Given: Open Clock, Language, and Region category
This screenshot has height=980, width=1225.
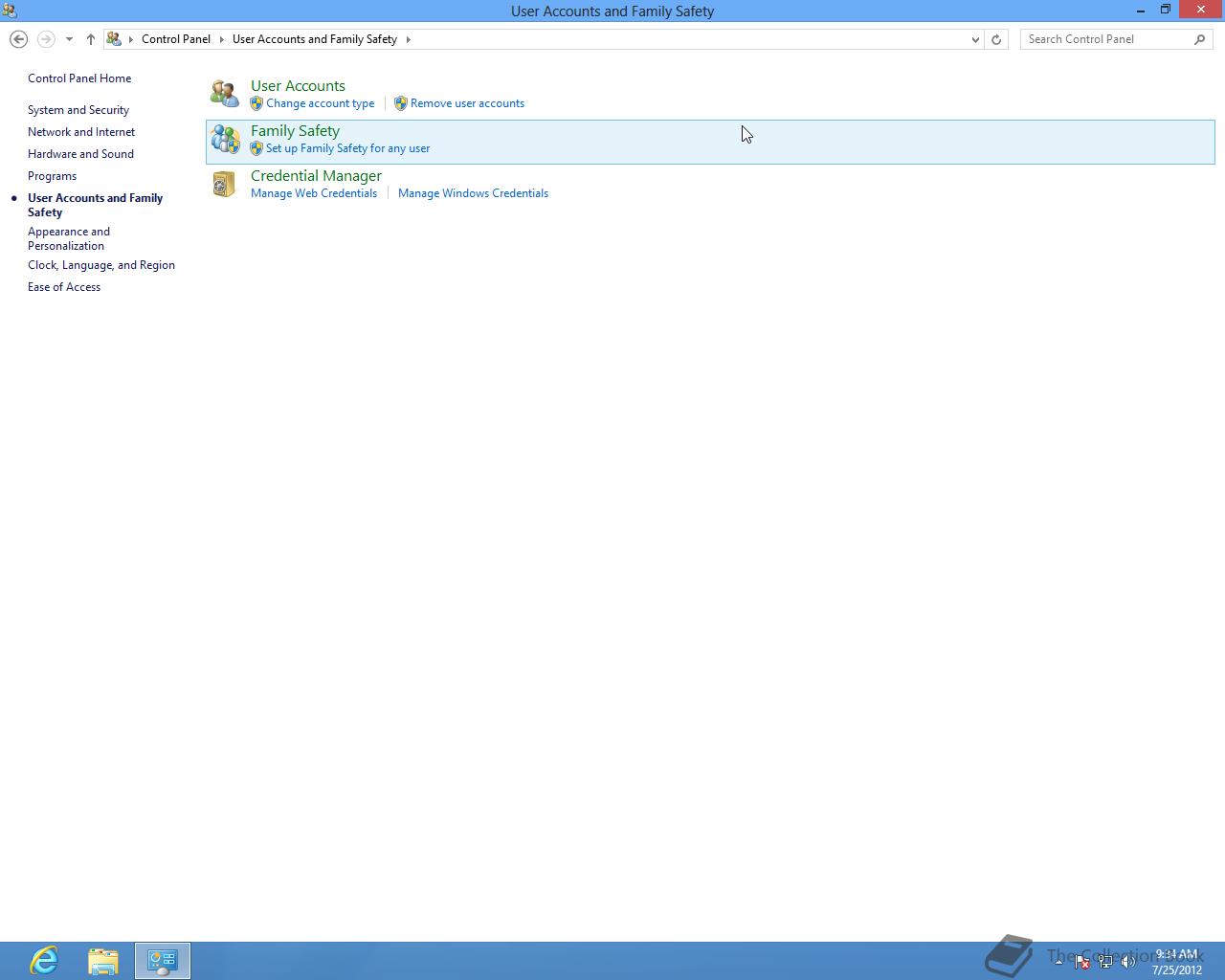Looking at the screenshot, I should [x=101, y=265].
